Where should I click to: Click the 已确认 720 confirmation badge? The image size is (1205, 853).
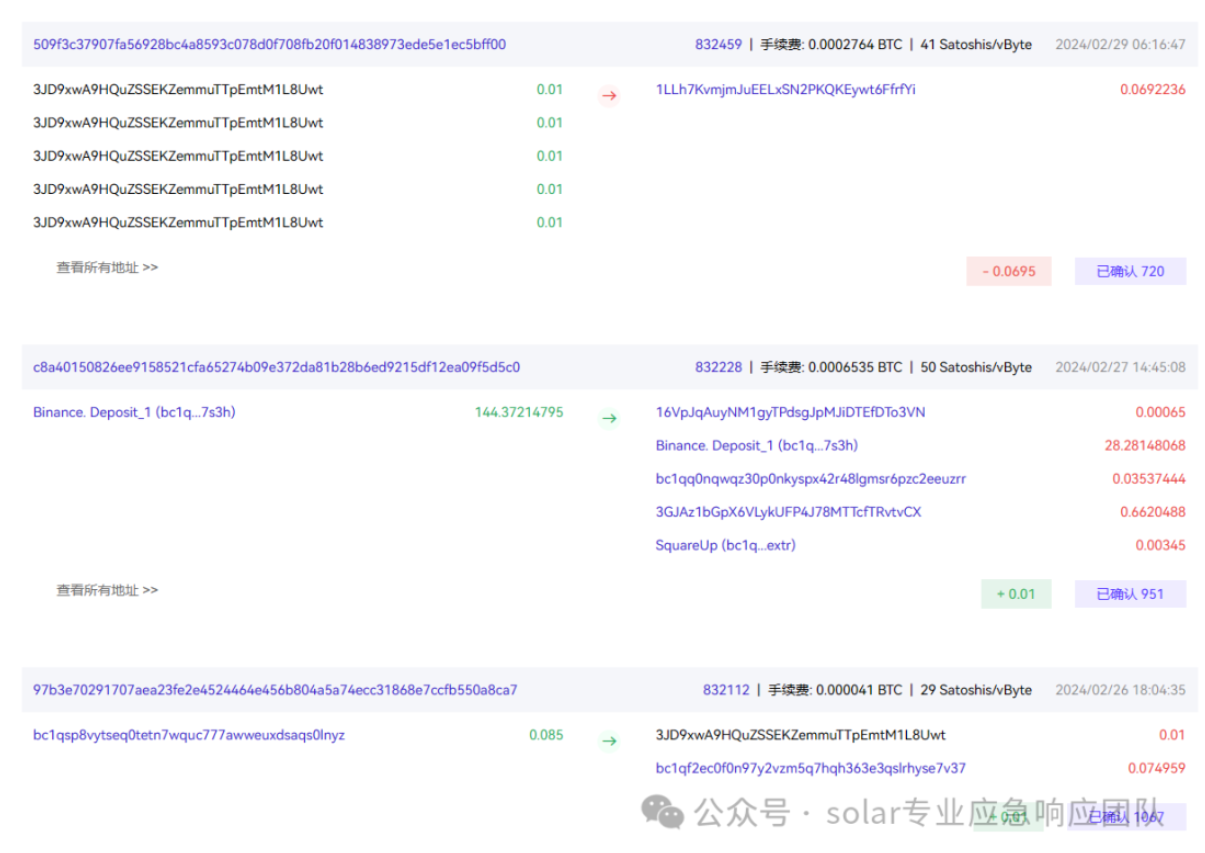(x=1130, y=271)
